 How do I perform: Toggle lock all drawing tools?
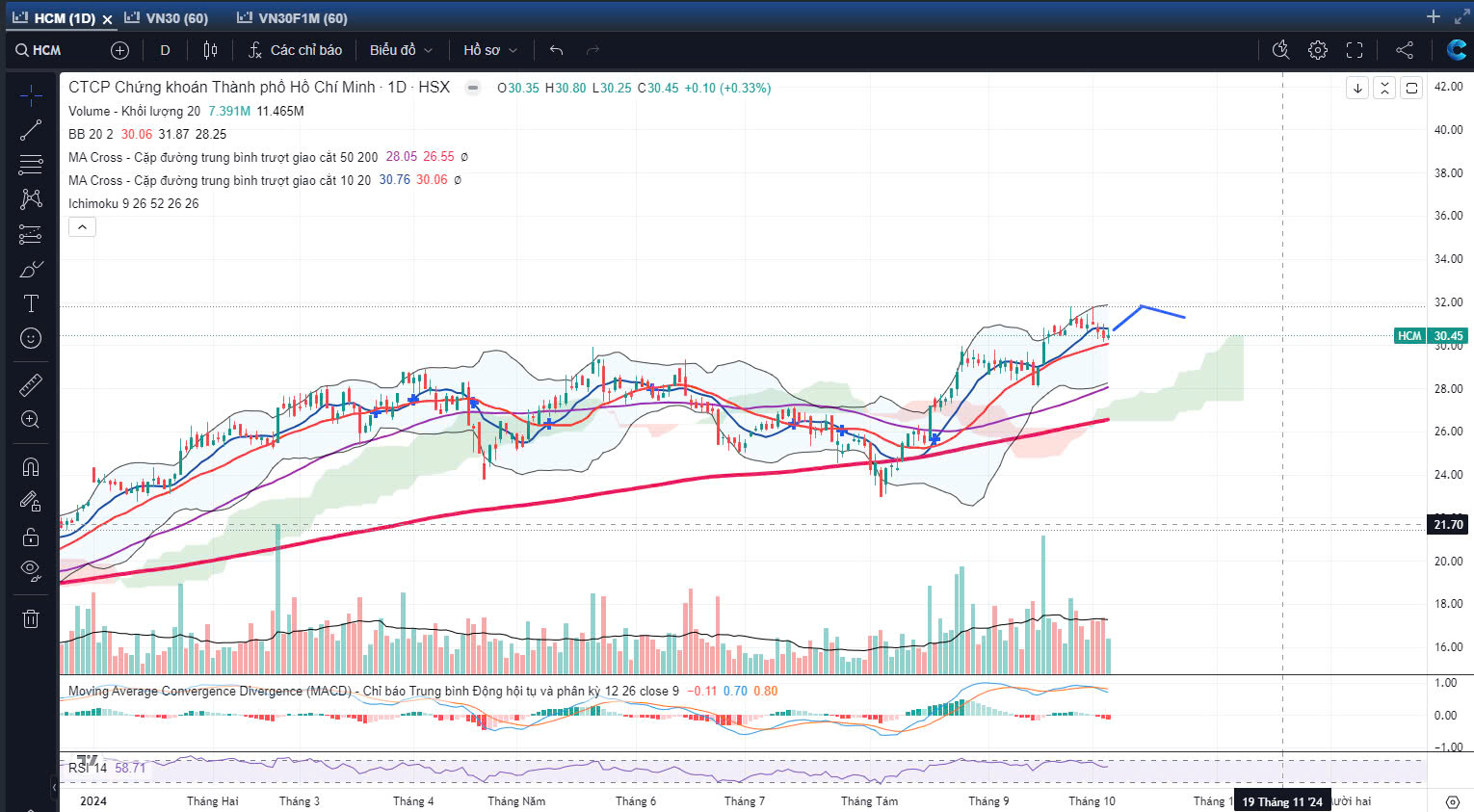coord(31,537)
